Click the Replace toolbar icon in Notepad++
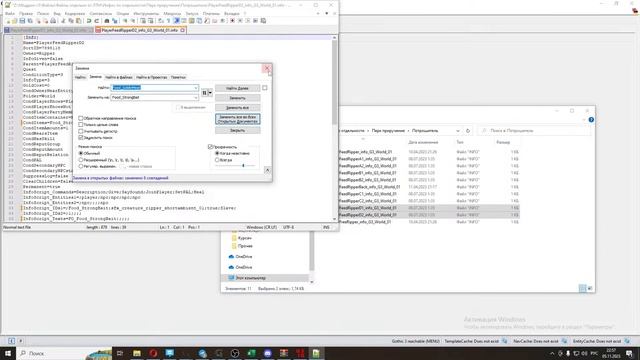Screen dimensions: 640x360 [x=114, y=21]
